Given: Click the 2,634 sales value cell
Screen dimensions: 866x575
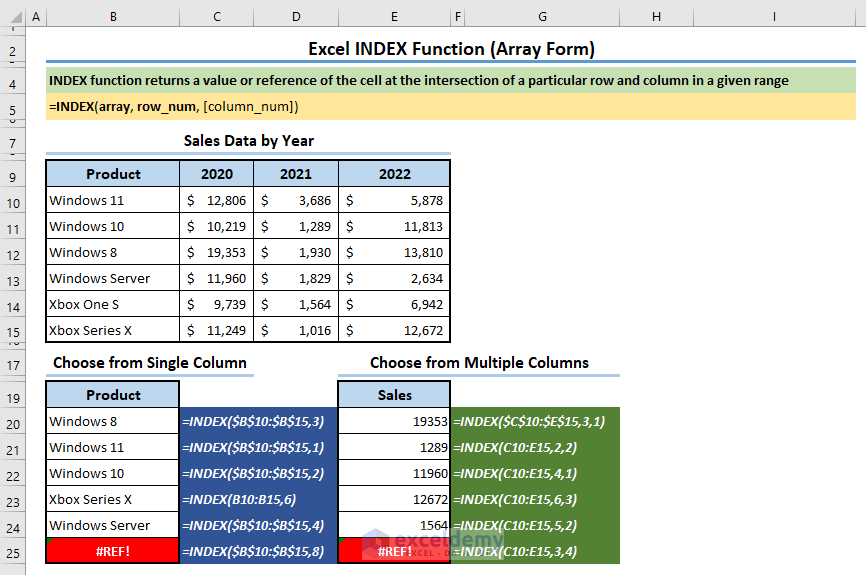Looking at the screenshot, I should pyautogui.click(x=394, y=278).
